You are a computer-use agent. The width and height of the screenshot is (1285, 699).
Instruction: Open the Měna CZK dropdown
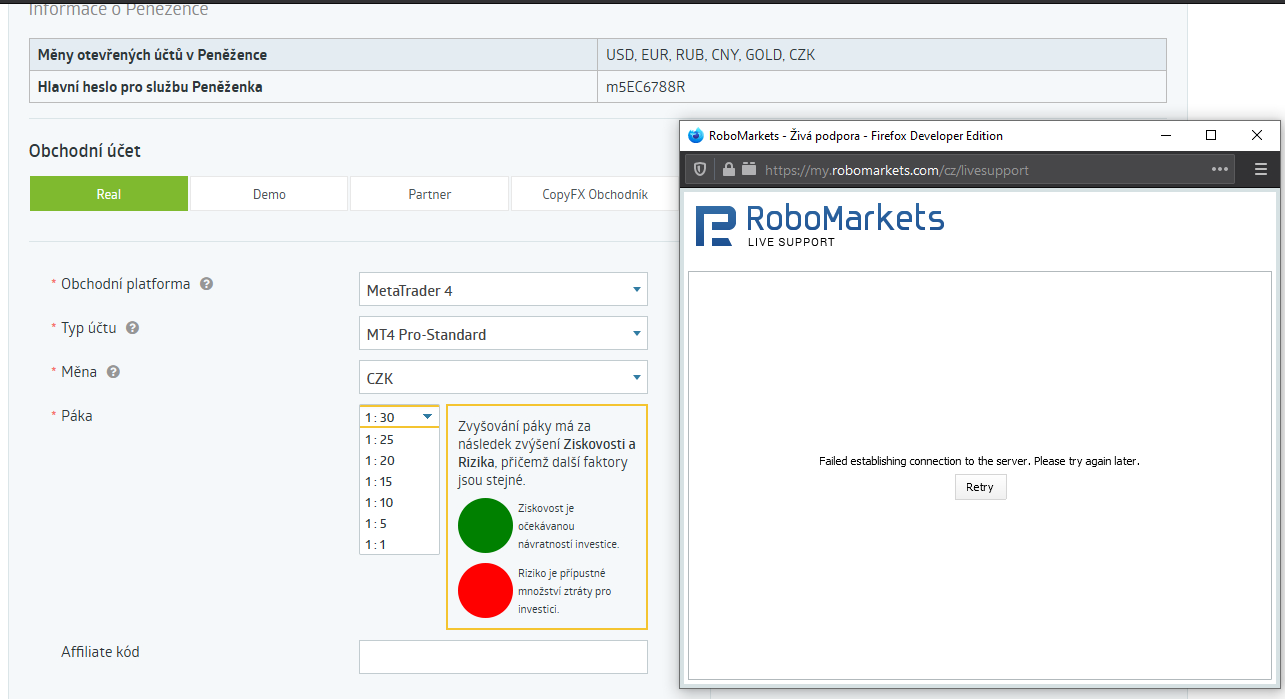pyautogui.click(x=503, y=378)
